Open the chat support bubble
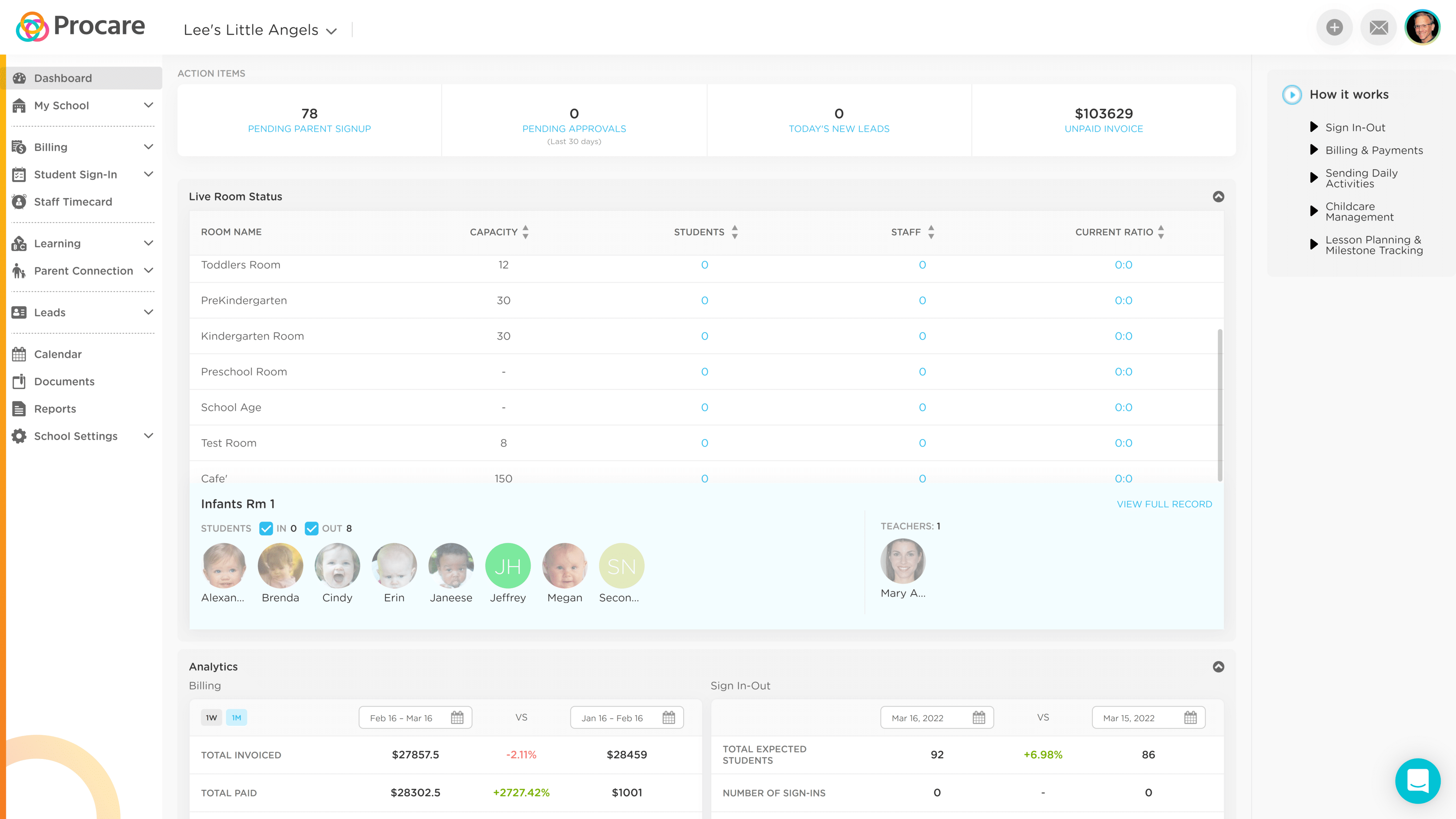This screenshot has height=819, width=1456. [x=1417, y=780]
